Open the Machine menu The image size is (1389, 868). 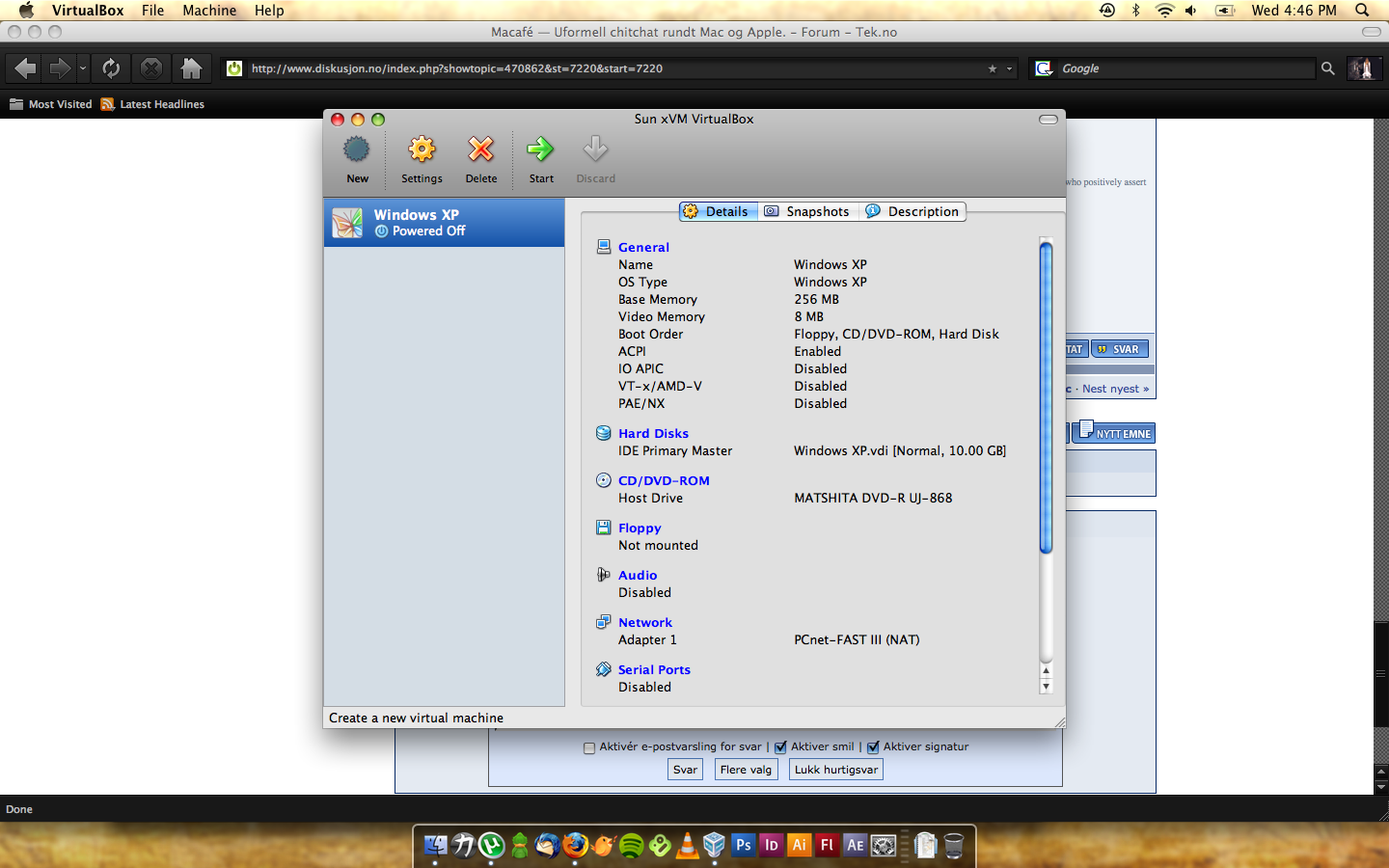(x=209, y=11)
